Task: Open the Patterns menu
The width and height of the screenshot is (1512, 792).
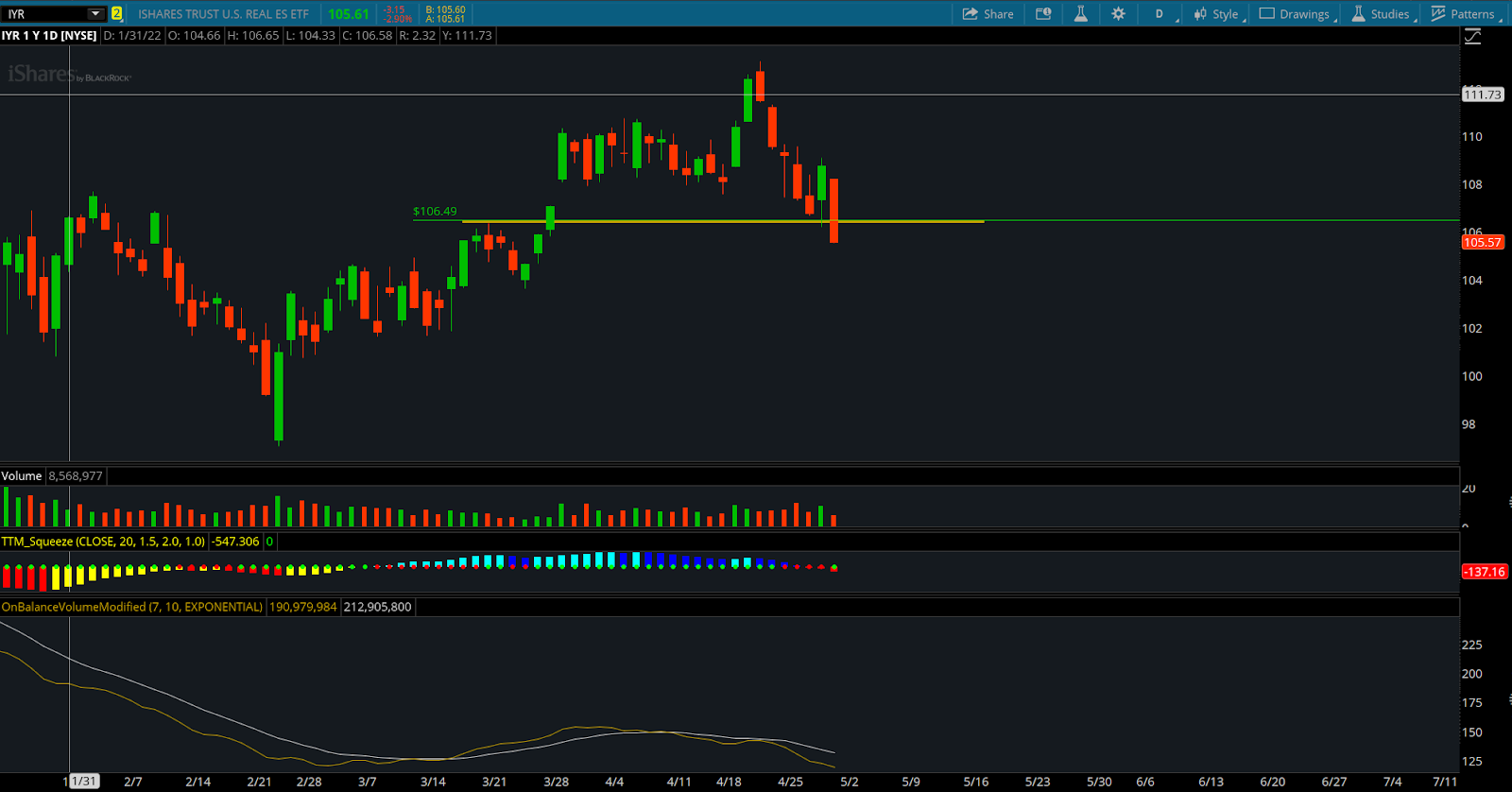Action: pyautogui.click(x=1464, y=13)
